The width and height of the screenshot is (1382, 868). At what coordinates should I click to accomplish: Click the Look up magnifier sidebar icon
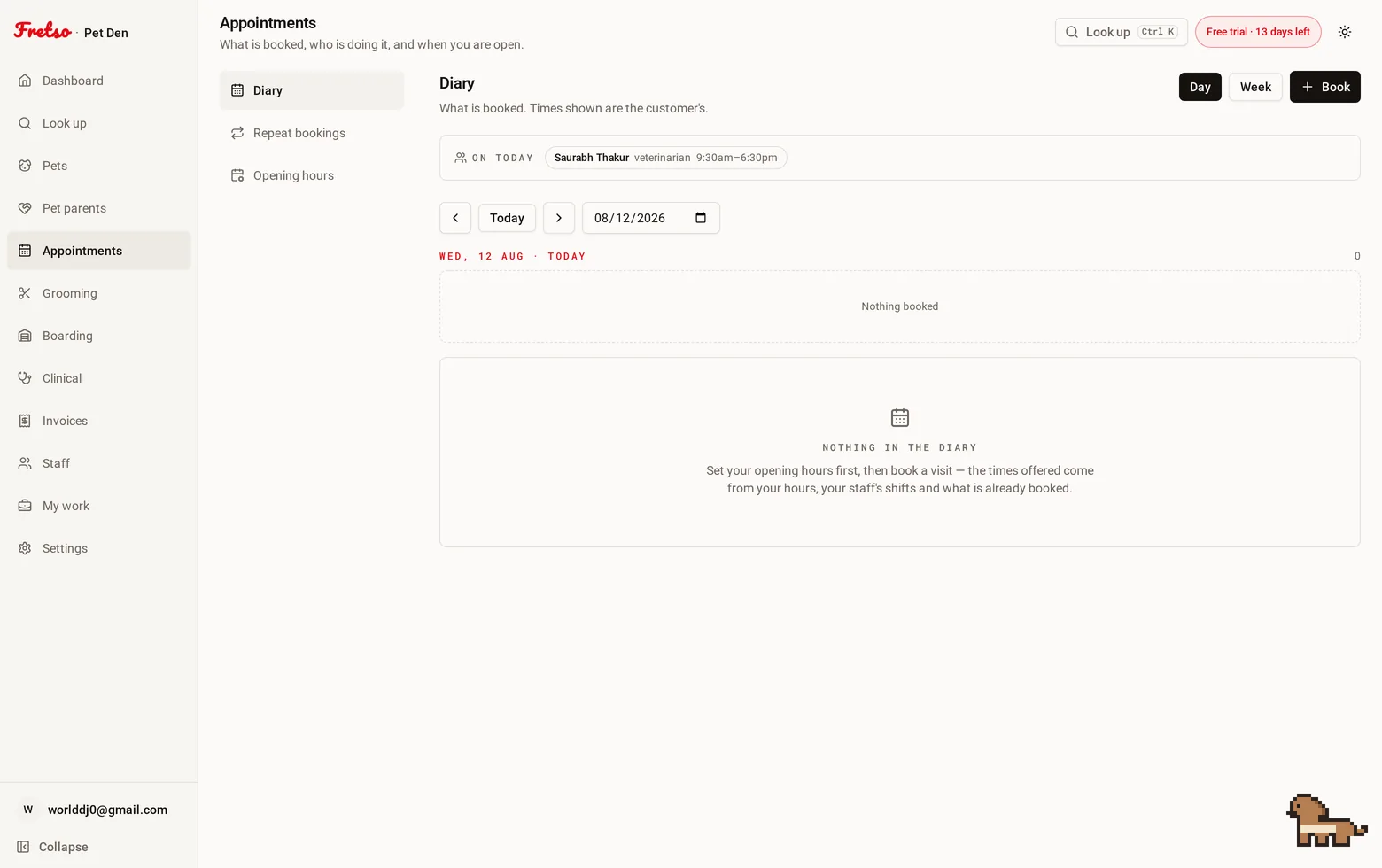click(25, 123)
